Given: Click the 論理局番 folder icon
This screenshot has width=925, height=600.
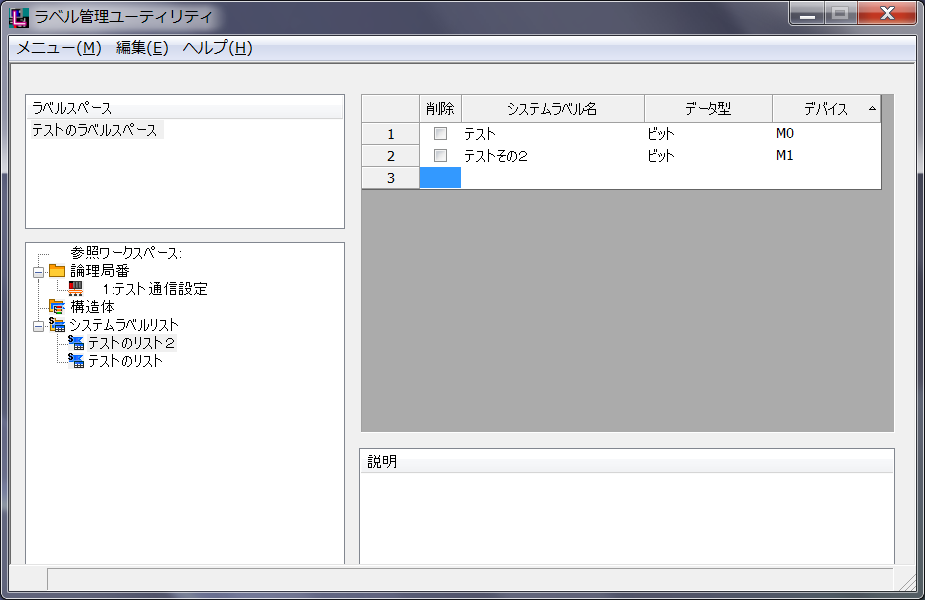Looking at the screenshot, I should tap(57, 271).
